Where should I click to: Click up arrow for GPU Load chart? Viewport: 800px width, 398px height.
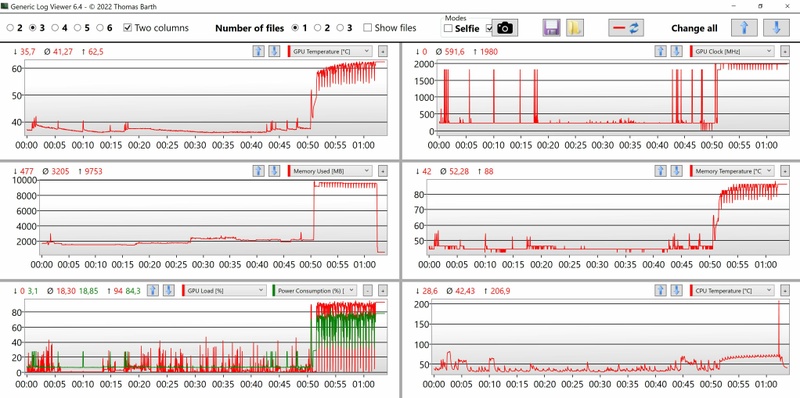[x=153, y=290]
